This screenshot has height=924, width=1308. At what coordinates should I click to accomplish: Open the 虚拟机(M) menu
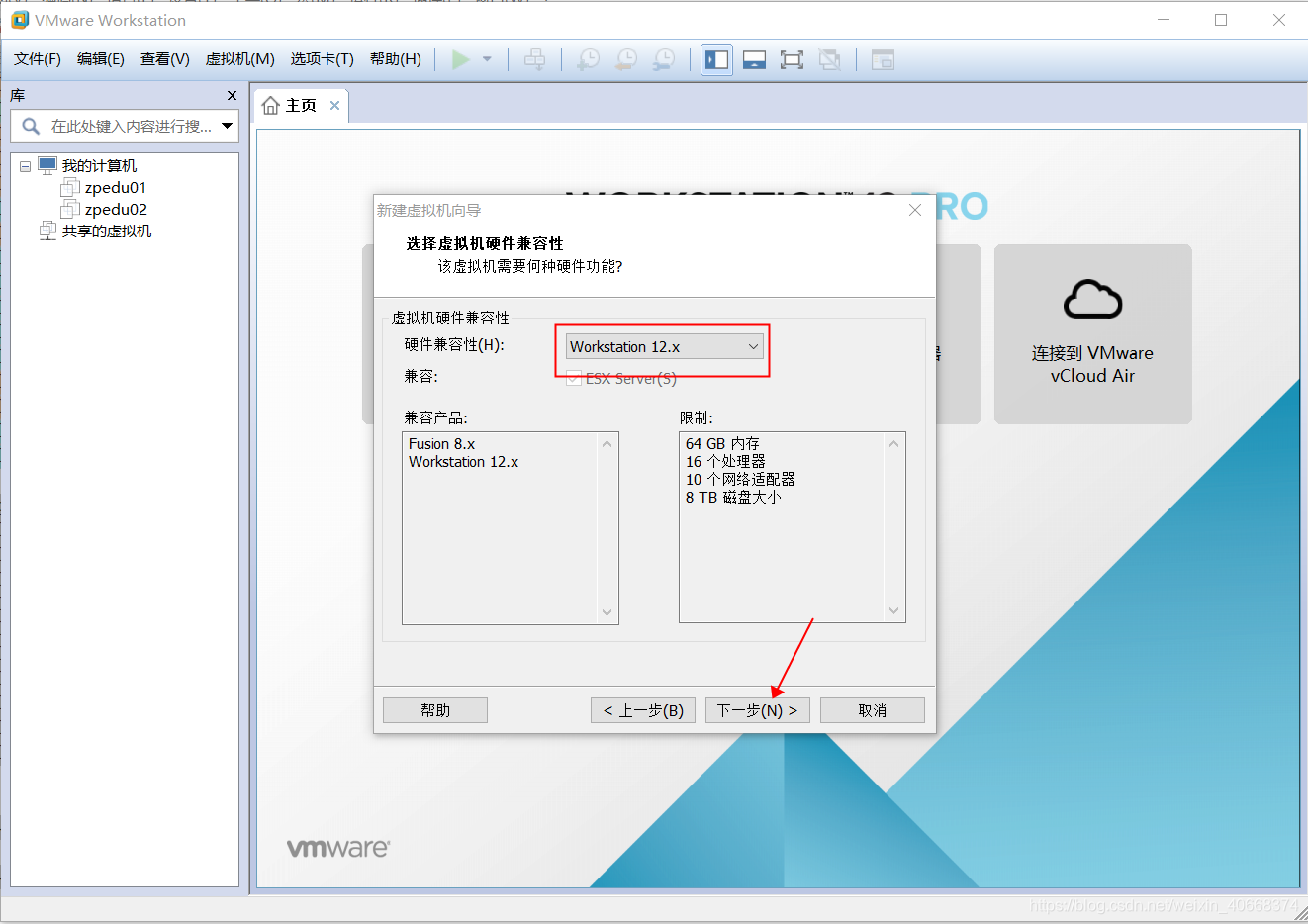coord(240,59)
